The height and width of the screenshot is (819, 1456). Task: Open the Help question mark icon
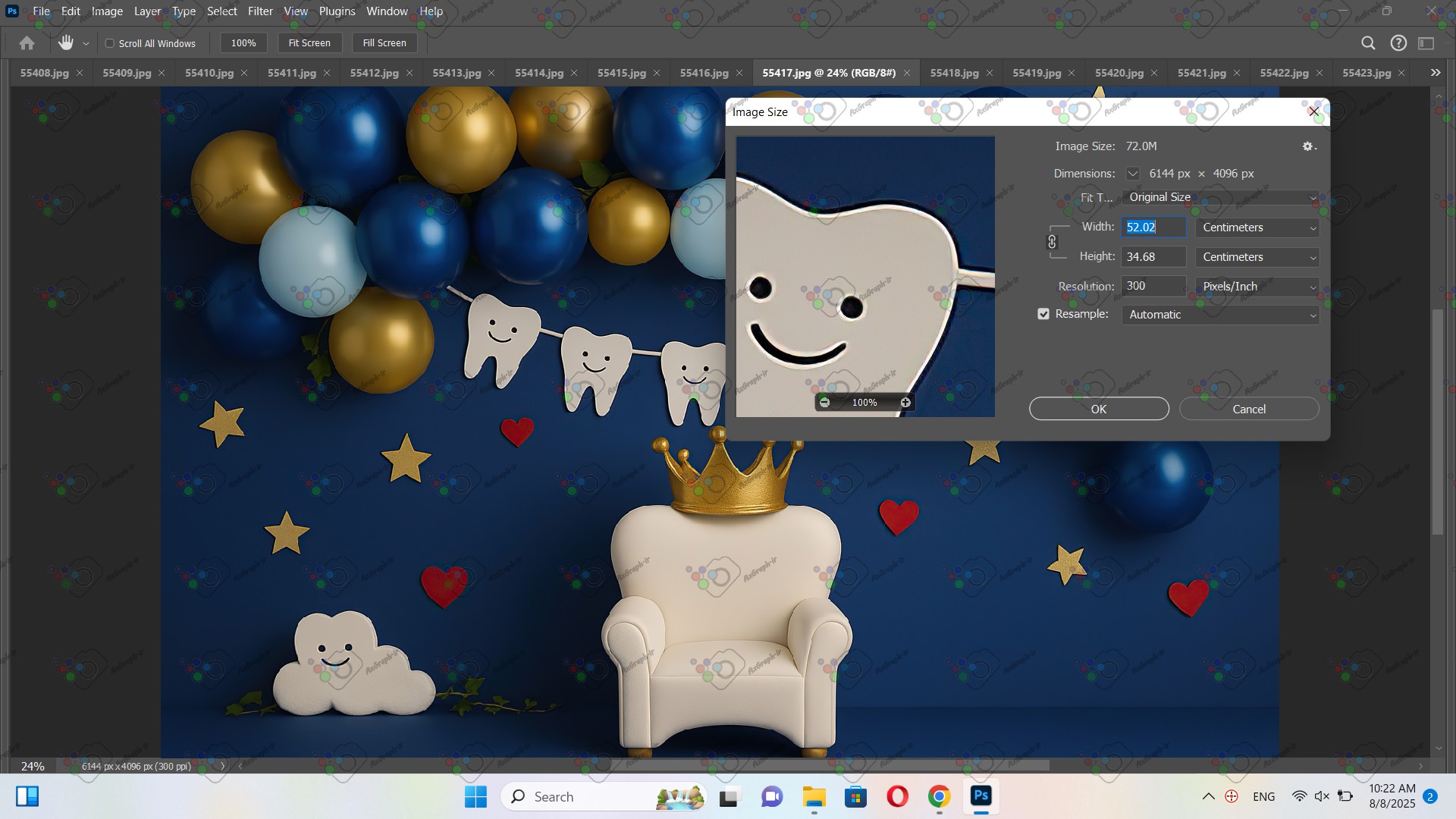(1398, 43)
